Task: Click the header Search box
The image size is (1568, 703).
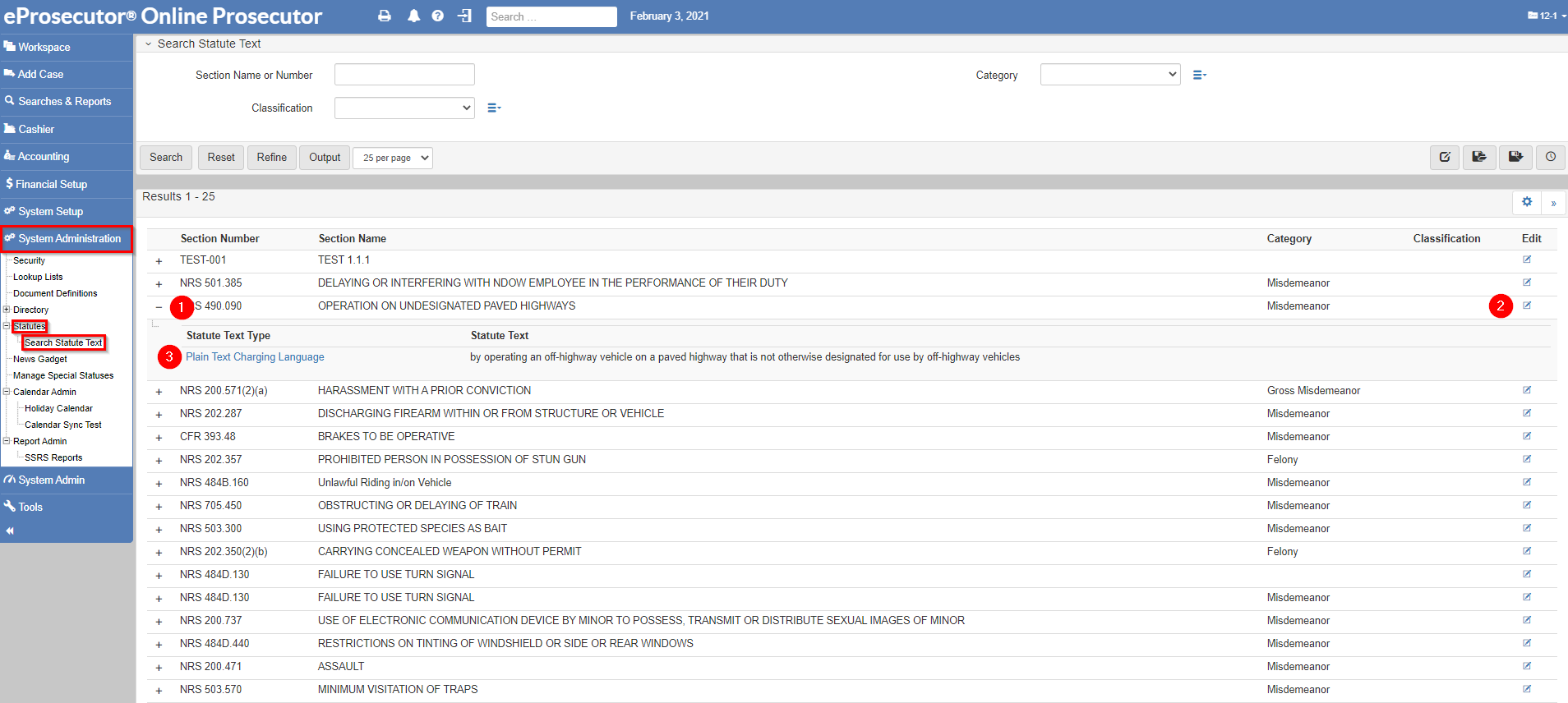Action: pos(551,16)
